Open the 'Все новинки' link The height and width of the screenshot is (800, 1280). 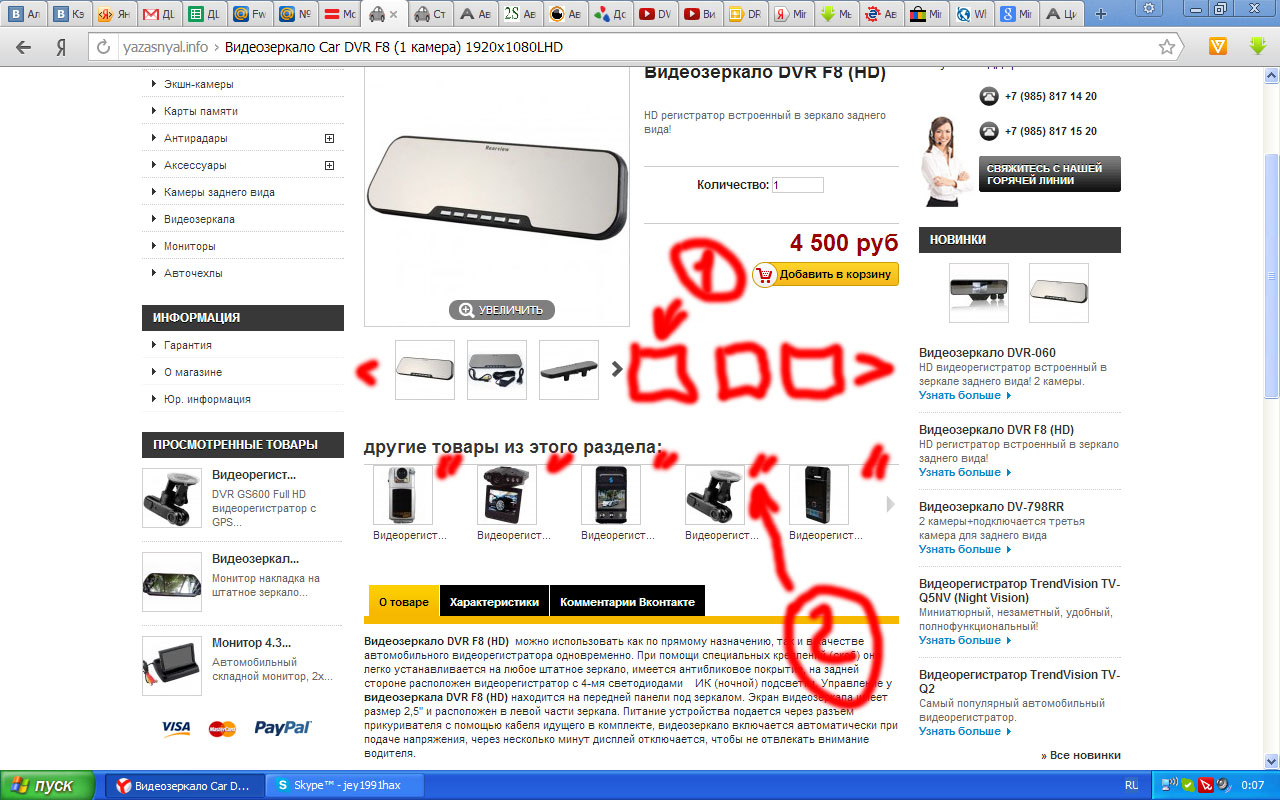[1081, 755]
